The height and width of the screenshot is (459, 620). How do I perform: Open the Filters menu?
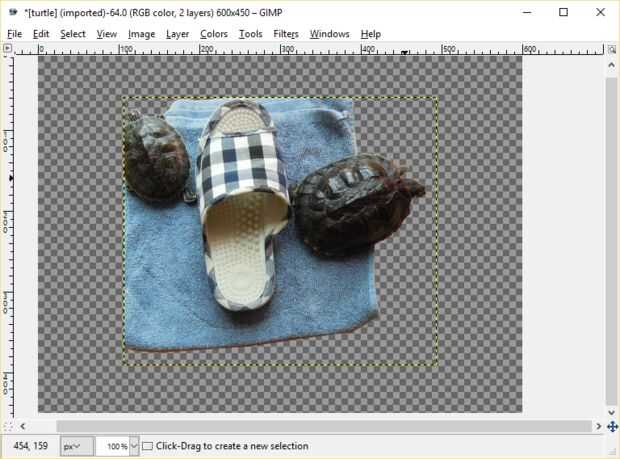(285, 34)
